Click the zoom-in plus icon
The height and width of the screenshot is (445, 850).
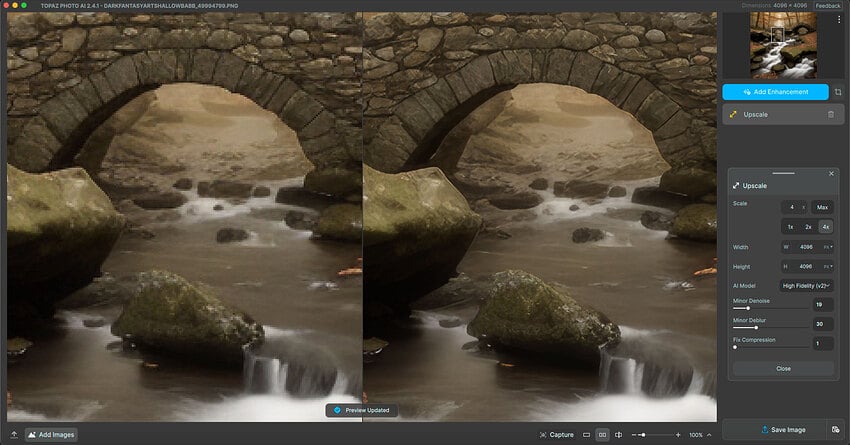click(679, 435)
